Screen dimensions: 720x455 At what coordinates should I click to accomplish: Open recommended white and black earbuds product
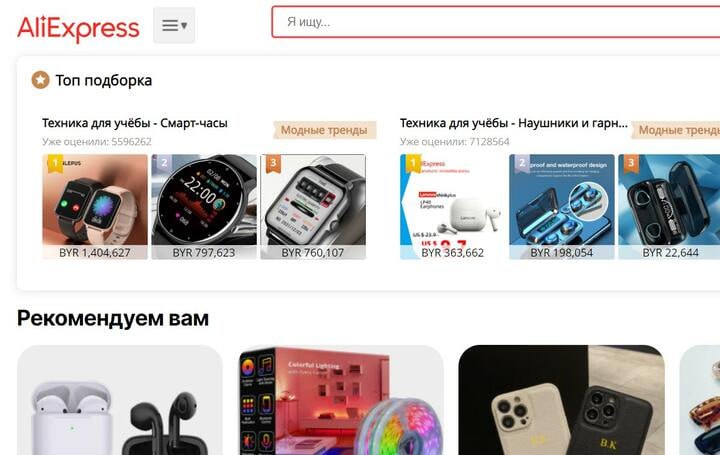(120, 400)
